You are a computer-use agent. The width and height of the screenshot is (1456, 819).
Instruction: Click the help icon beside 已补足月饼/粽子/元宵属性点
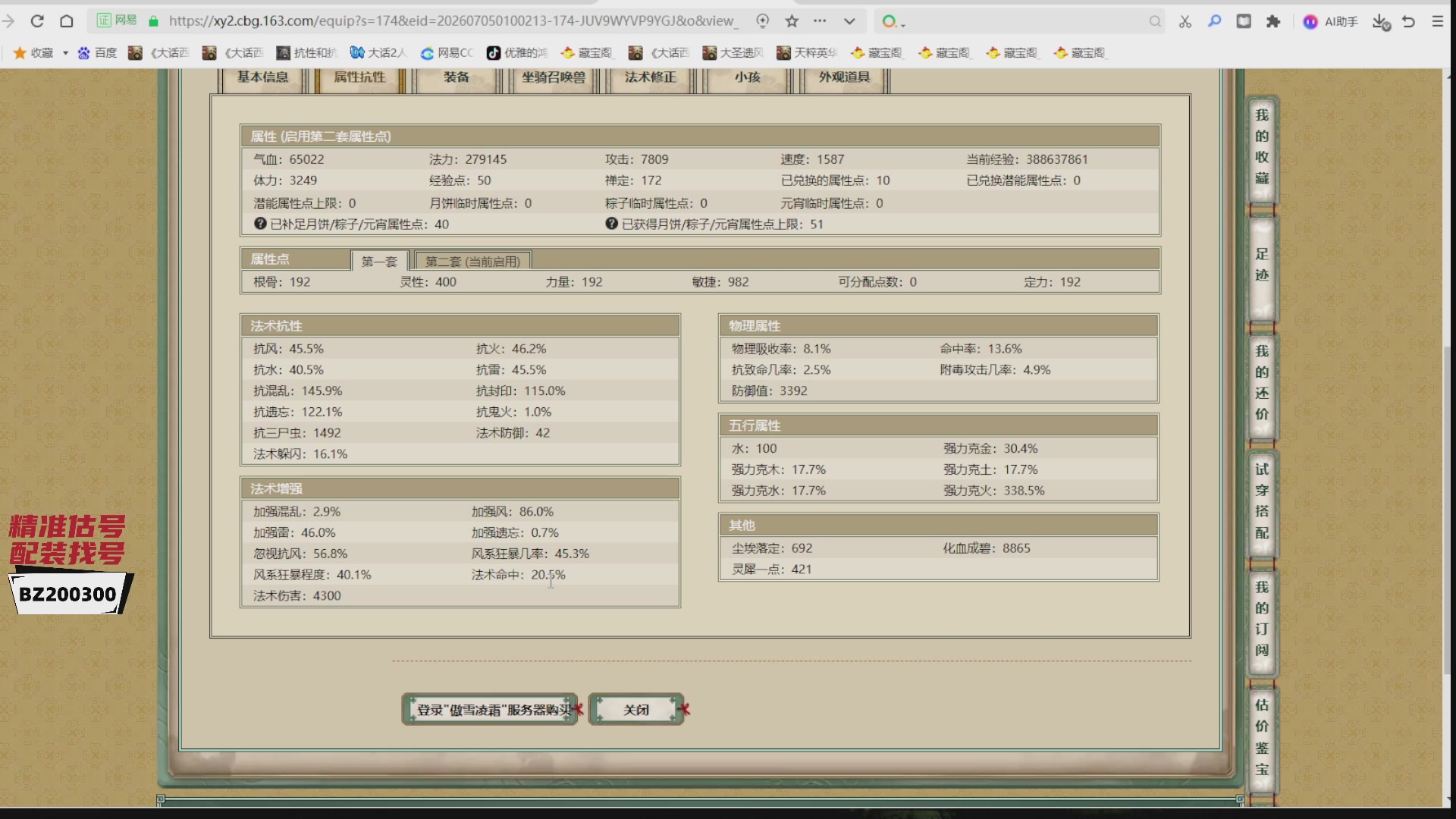[x=260, y=224]
